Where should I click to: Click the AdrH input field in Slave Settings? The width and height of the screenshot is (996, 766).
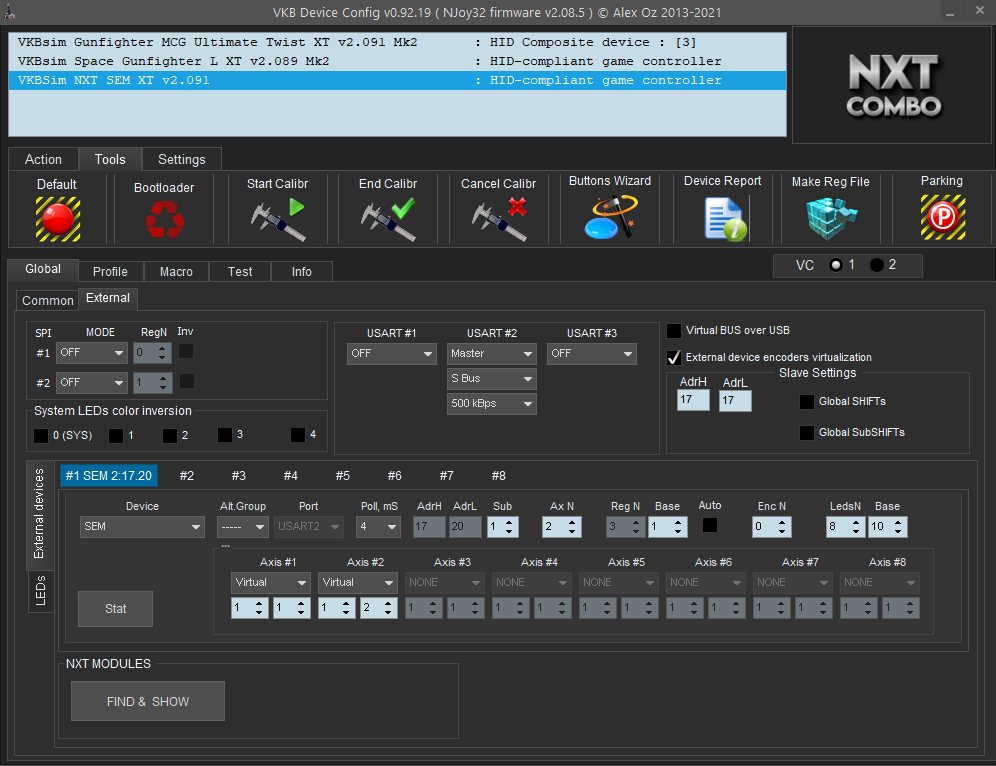coord(692,400)
